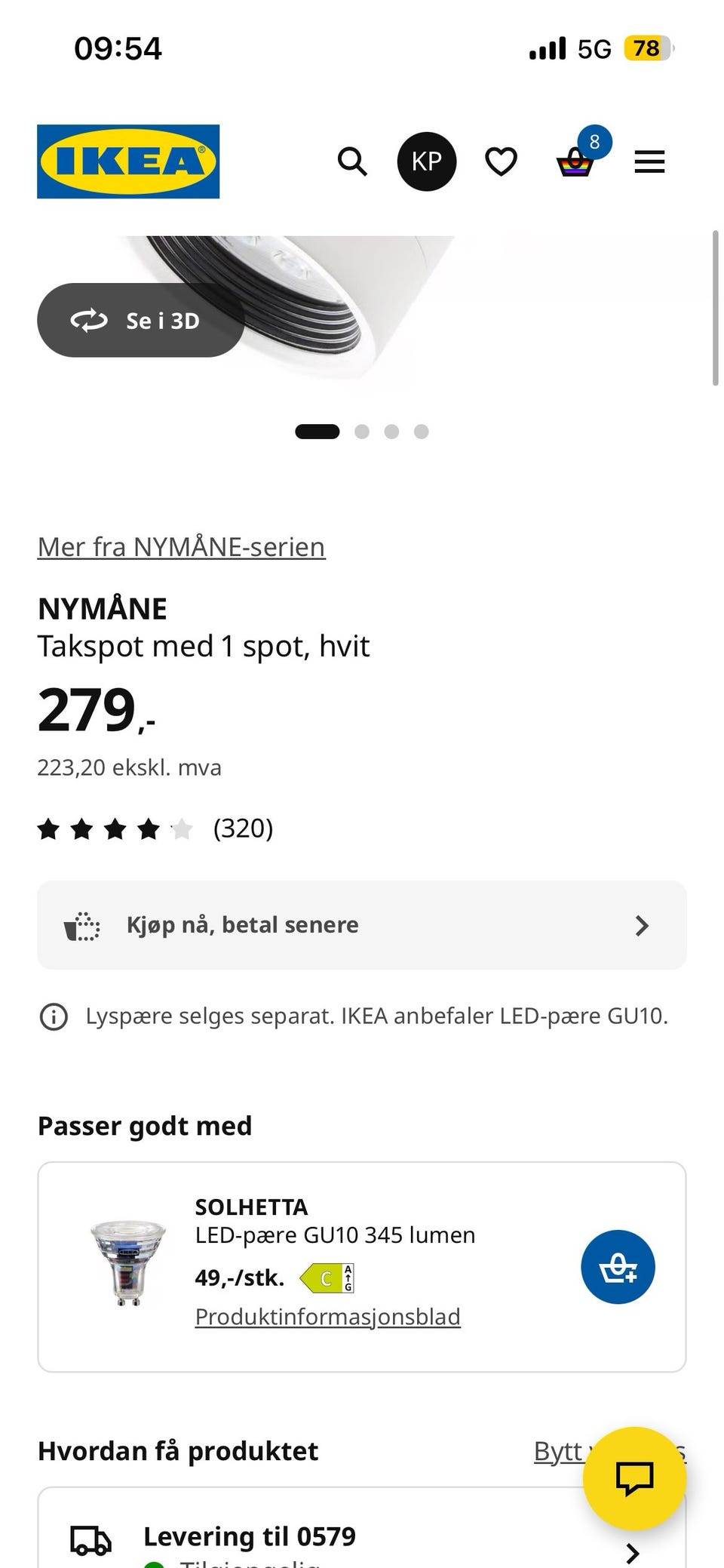The width and height of the screenshot is (724, 1568).
Task: Expand Levering til 0579 chevron
Action: pos(633,1553)
